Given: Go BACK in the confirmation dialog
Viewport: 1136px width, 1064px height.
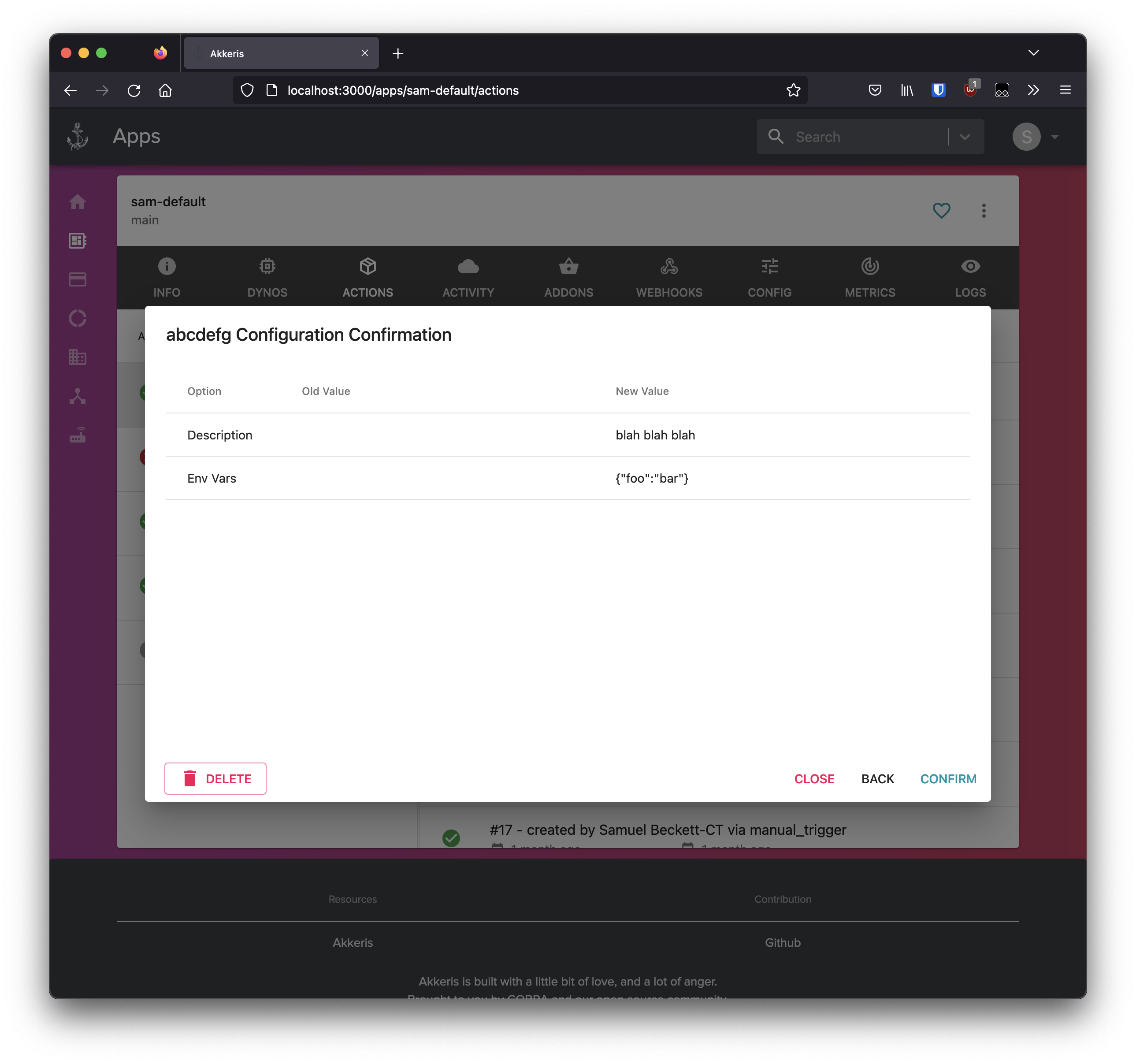Looking at the screenshot, I should coord(877,779).
